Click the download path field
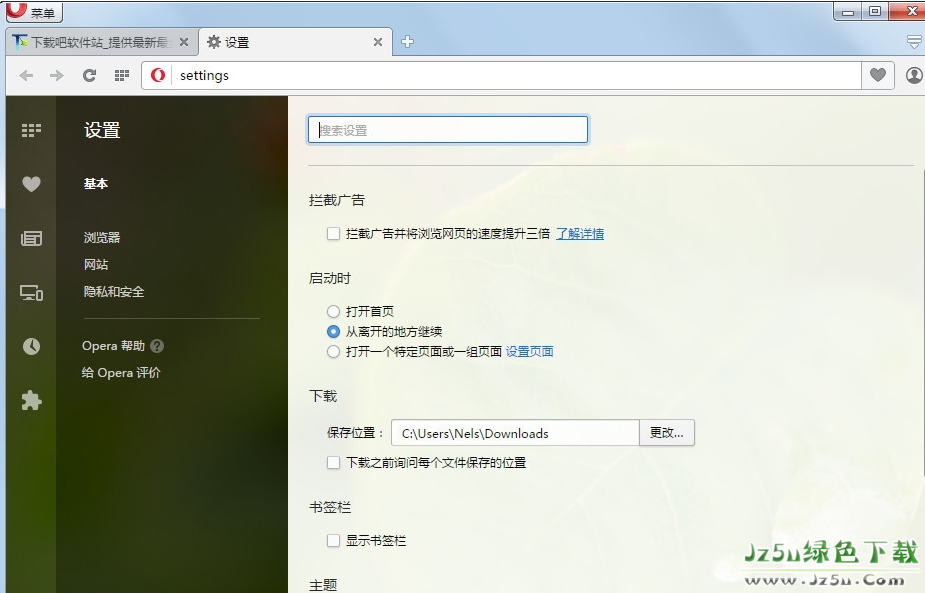Screen dimensions: 925x593 (x=515, y=433)
